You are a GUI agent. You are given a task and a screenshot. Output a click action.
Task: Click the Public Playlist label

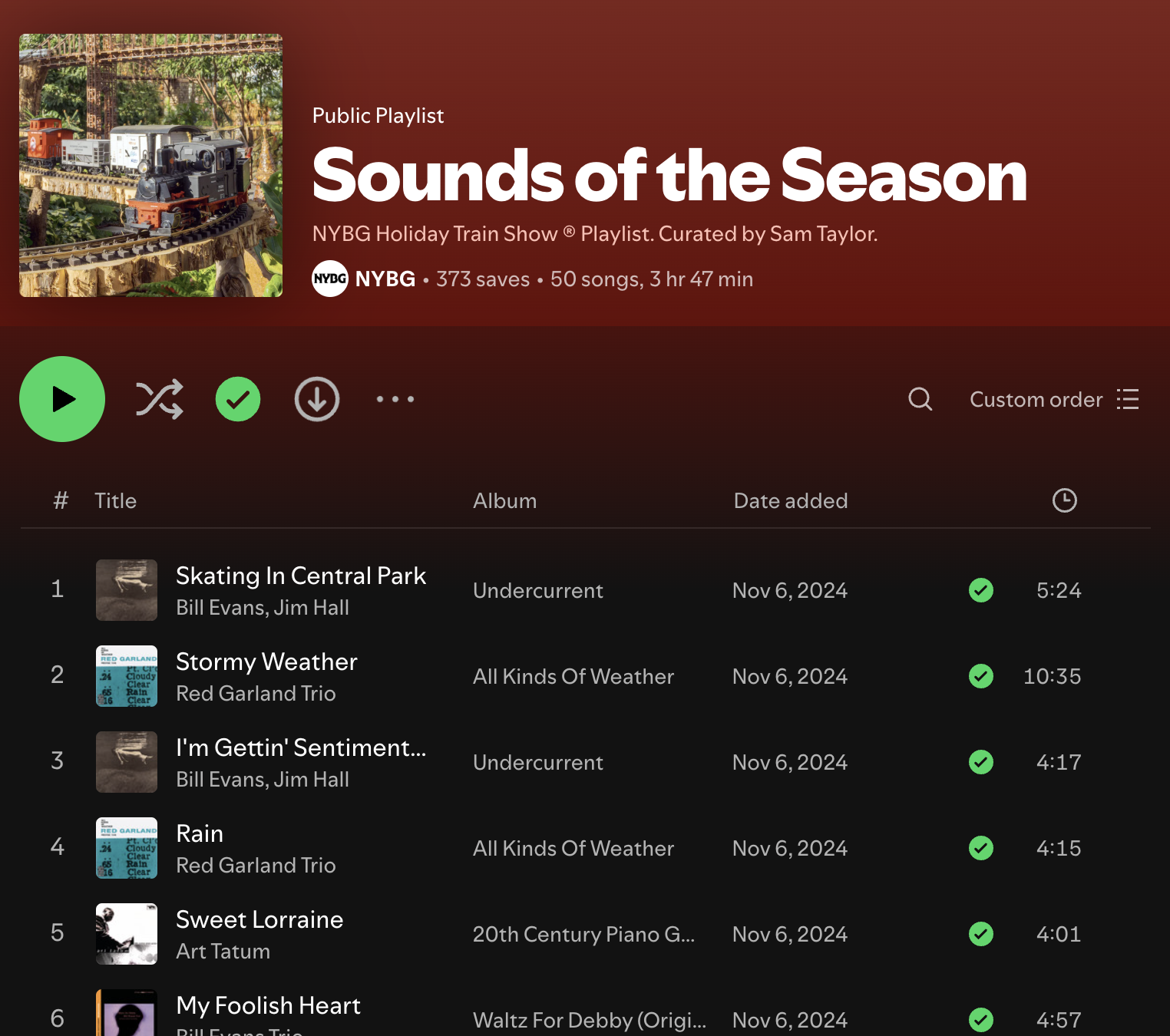pos(378,115)
